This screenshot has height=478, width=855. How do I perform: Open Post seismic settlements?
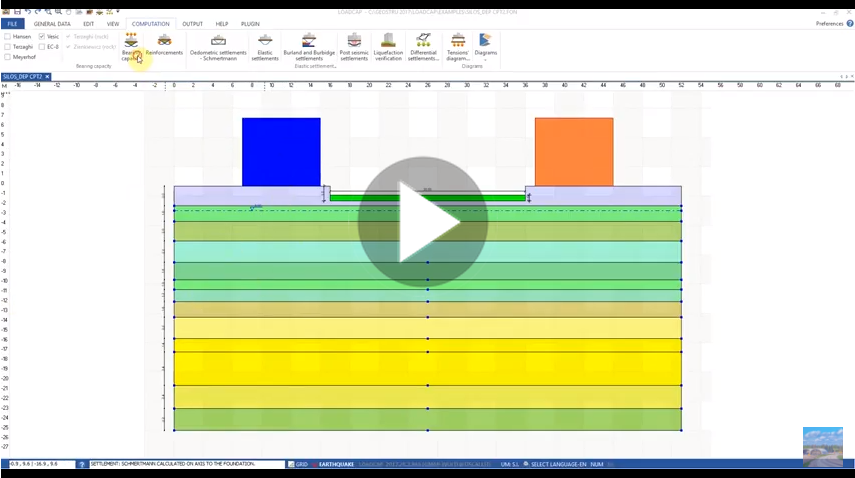354,47
